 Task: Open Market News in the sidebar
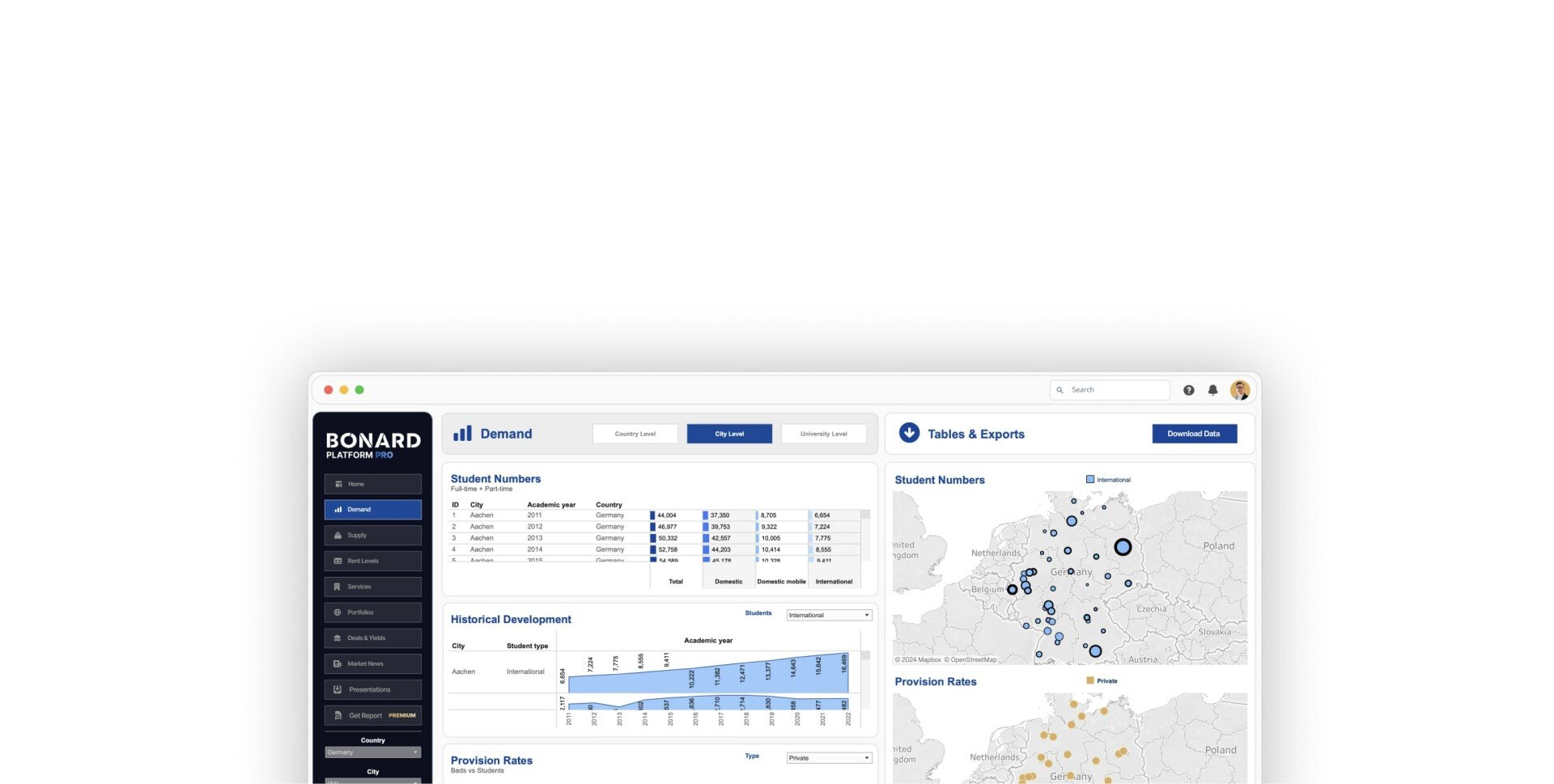372,663
